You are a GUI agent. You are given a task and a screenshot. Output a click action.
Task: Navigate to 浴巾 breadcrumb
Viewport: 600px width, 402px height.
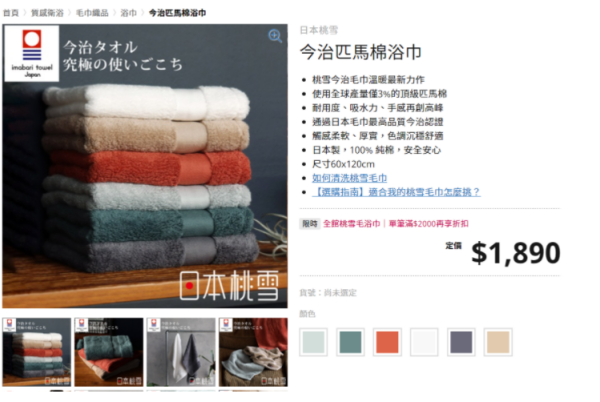(128, 13)
